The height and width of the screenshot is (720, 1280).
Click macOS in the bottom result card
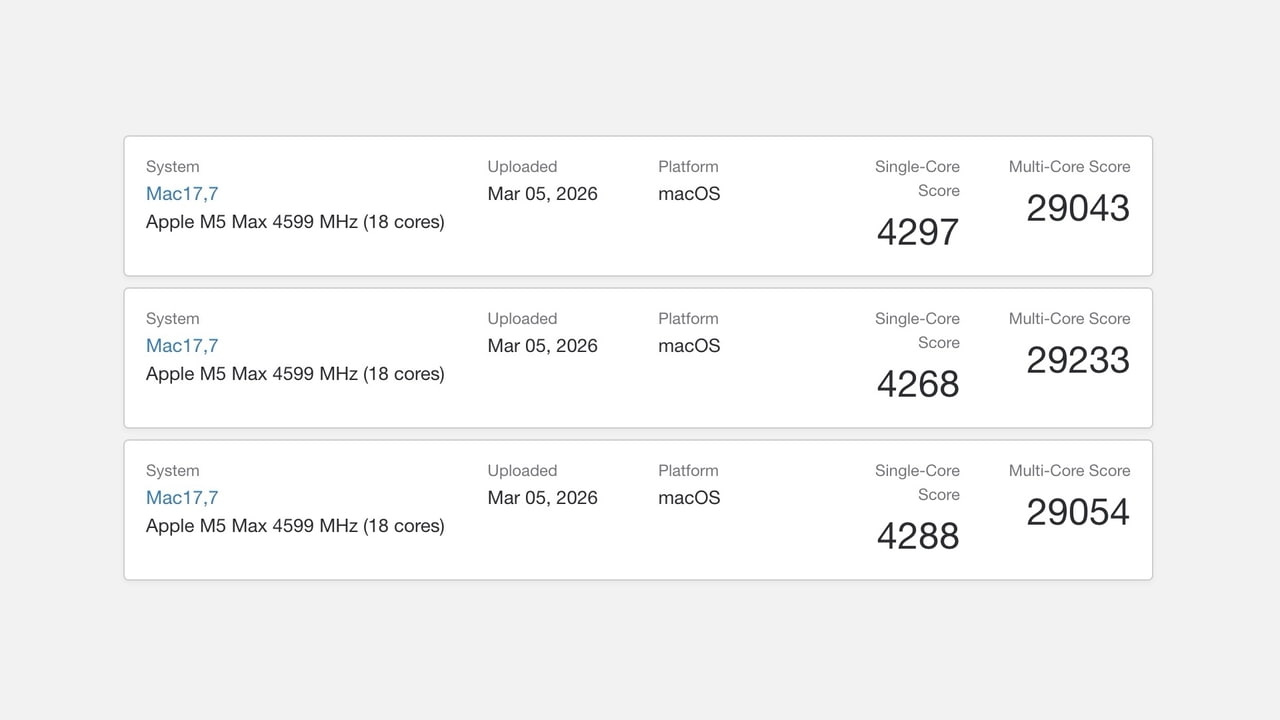[x=688, y=497]
